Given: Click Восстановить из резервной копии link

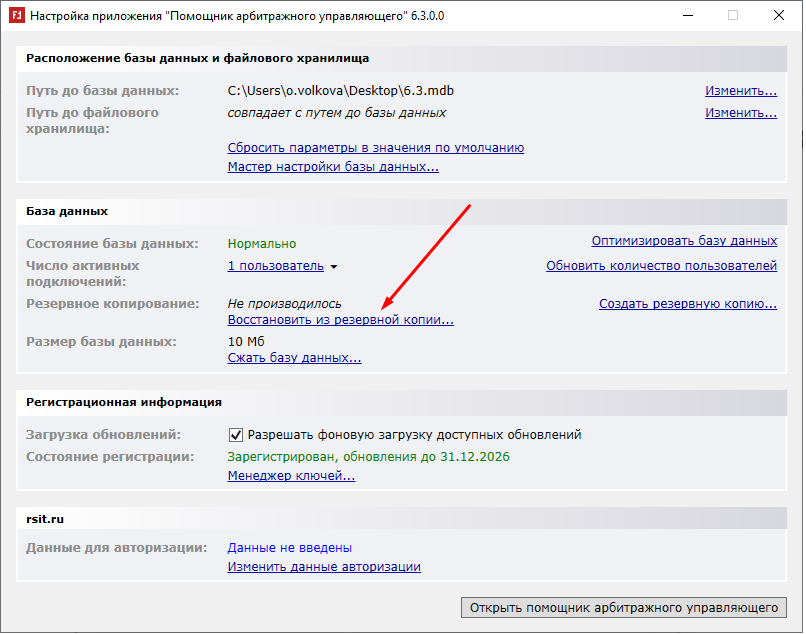Looking at the screenshot, I should [x=341, y=320].
